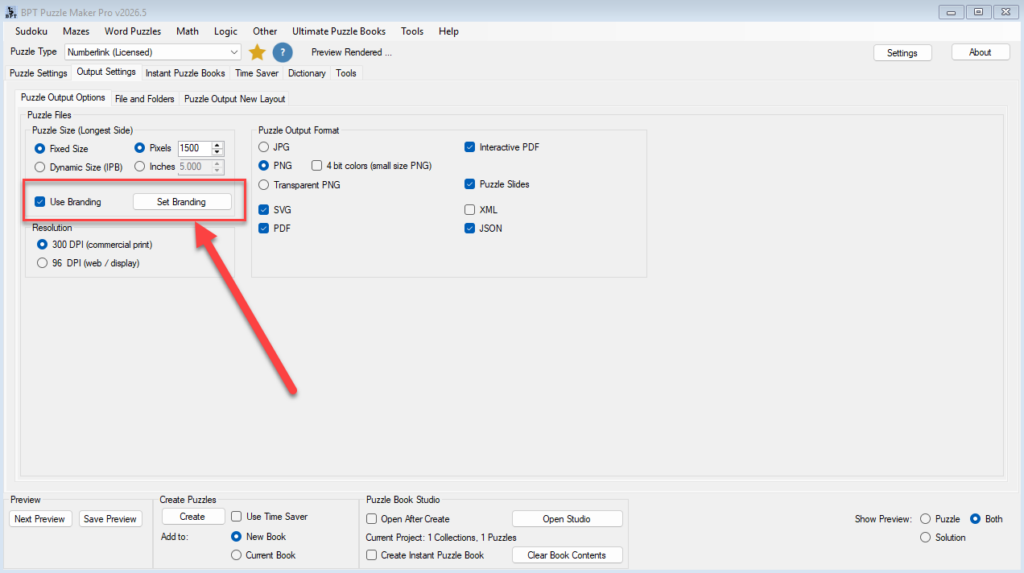
Task: Select the JPG output format
Action: (264, 147)
